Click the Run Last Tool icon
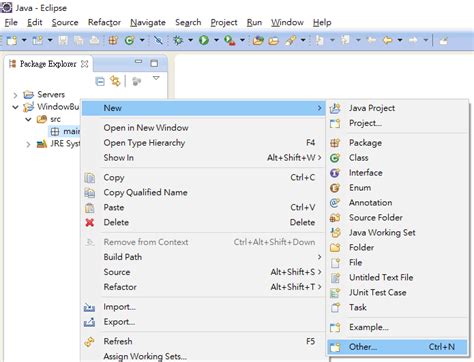This screenshot has height=362, width=474. click(x=229, y=41)
